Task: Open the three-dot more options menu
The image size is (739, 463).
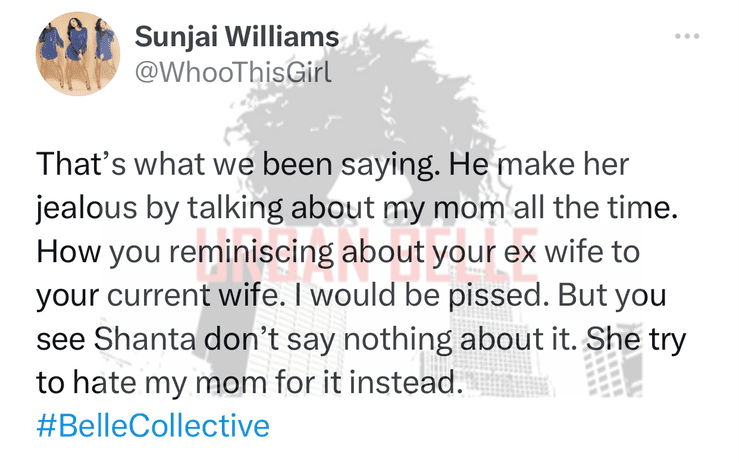Action: (x=687, y=36)
